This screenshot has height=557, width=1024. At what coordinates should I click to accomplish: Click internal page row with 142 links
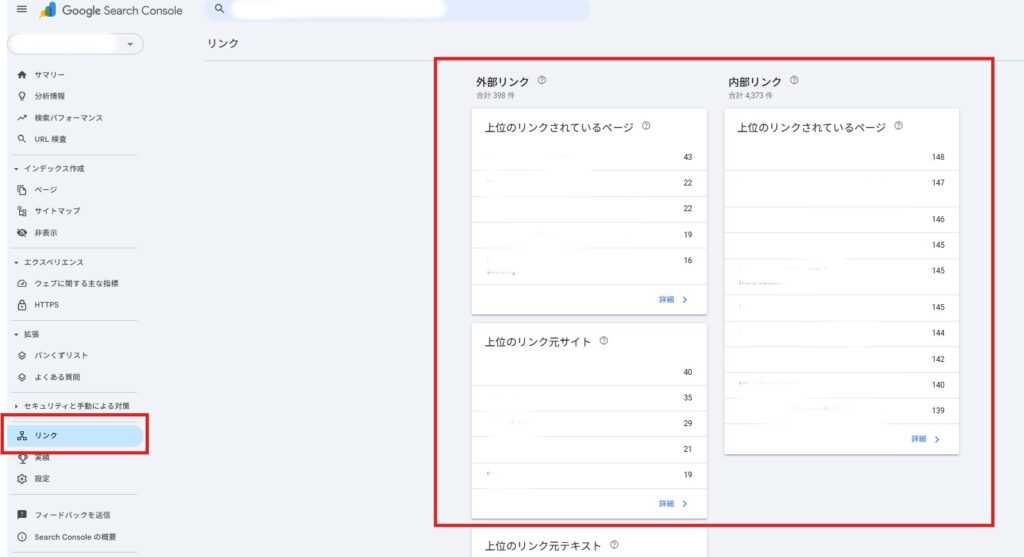tap(841, 359)
